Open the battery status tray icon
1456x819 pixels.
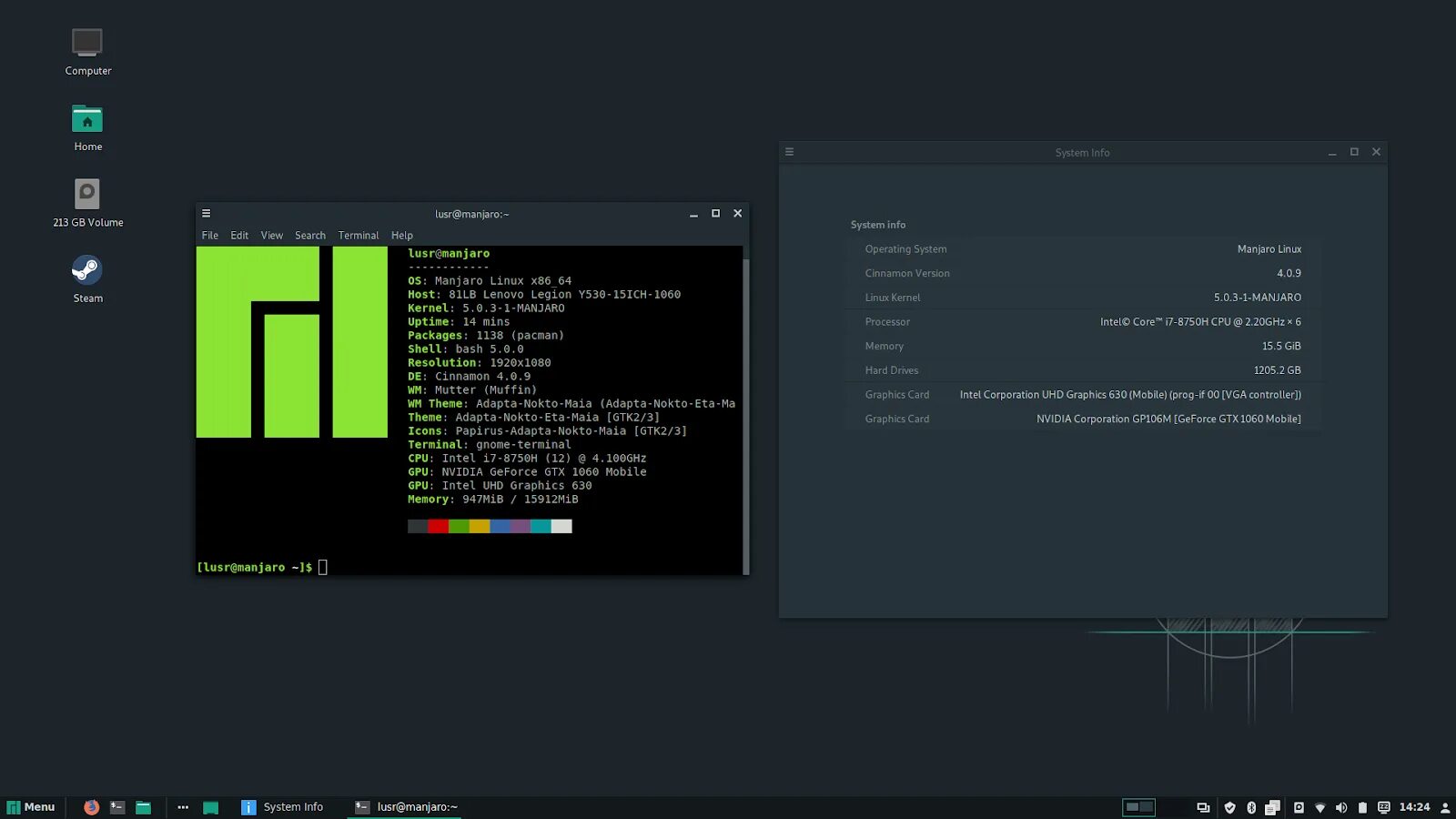pyautogui.click(x=1362, y=807)
